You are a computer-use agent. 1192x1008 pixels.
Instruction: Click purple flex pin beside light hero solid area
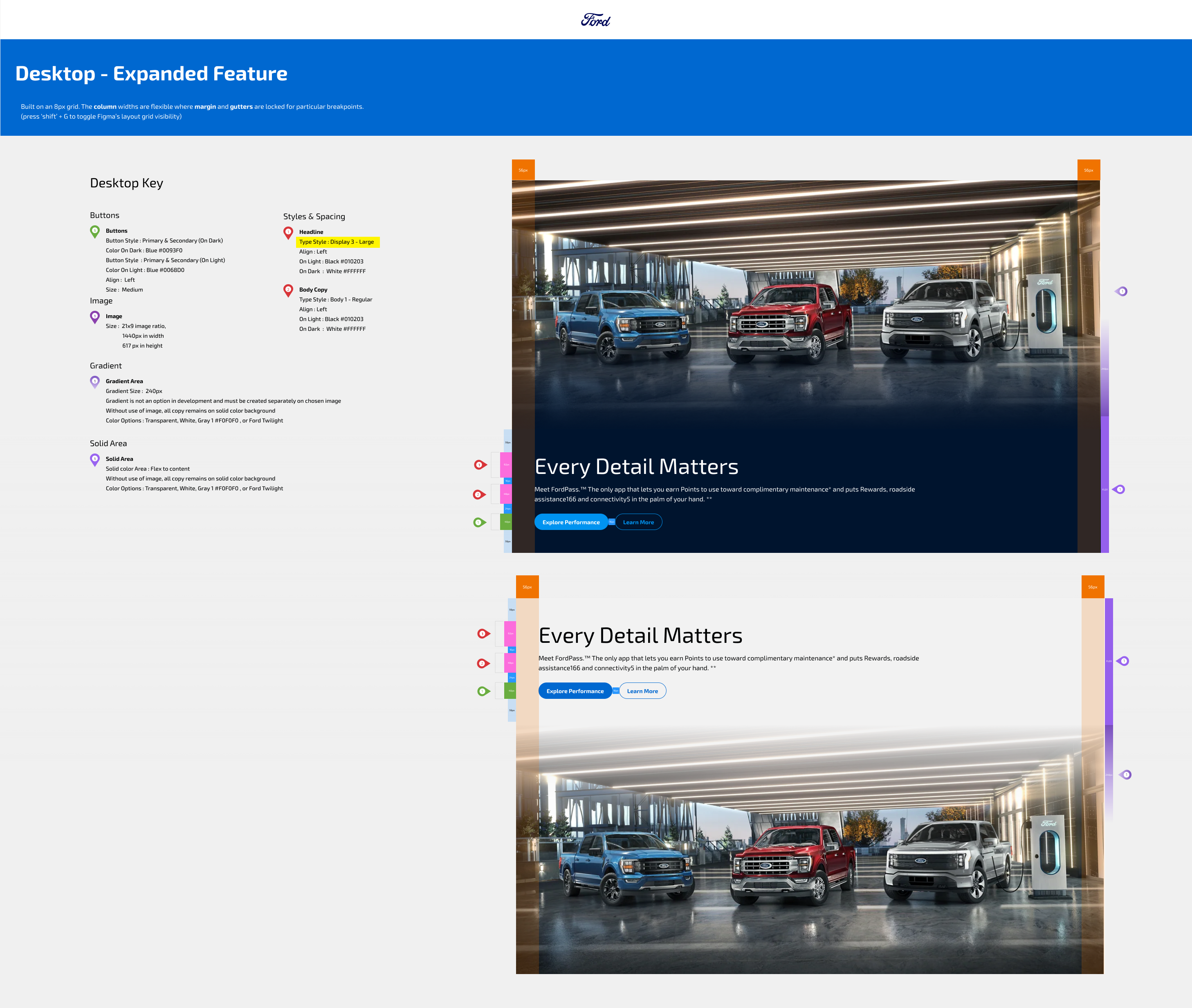tap(1123, 661)
